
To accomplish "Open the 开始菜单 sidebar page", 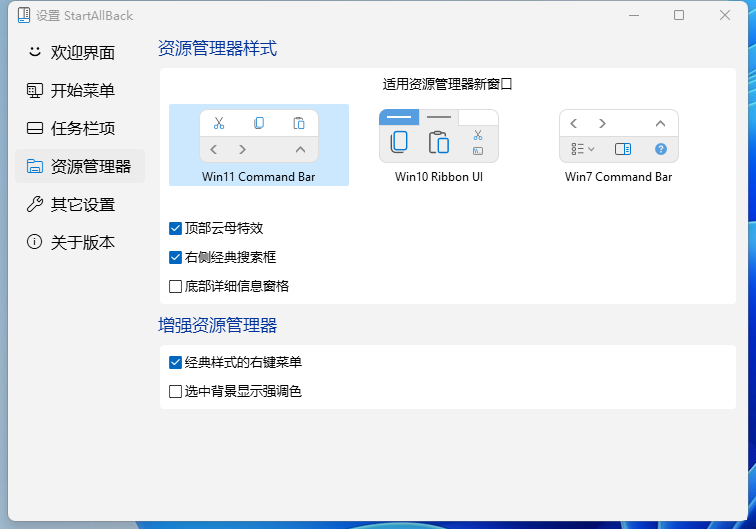I will [80, 90].
